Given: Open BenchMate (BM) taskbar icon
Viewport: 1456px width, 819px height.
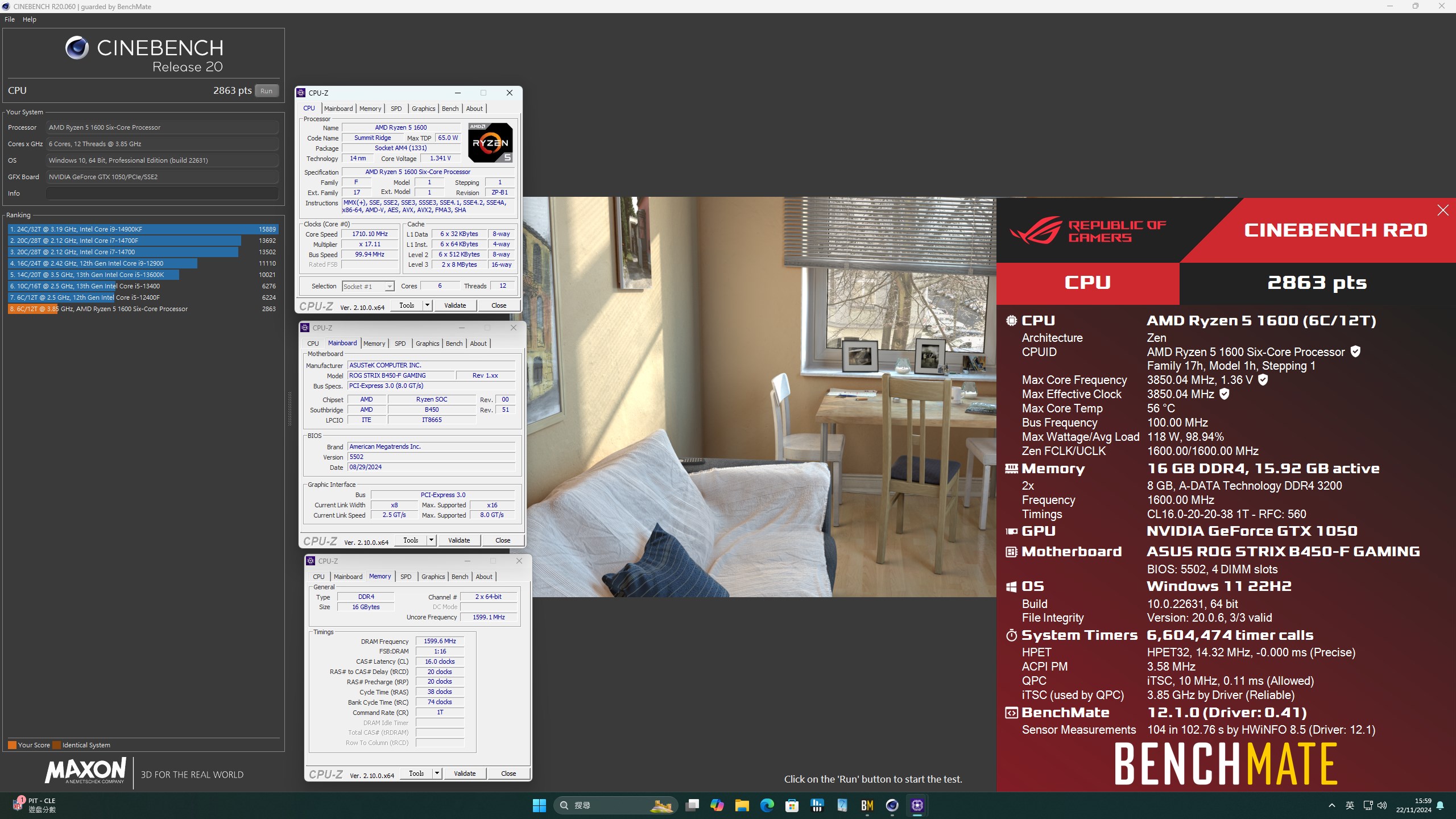Looking at the screenshot, I should point(867,805).
